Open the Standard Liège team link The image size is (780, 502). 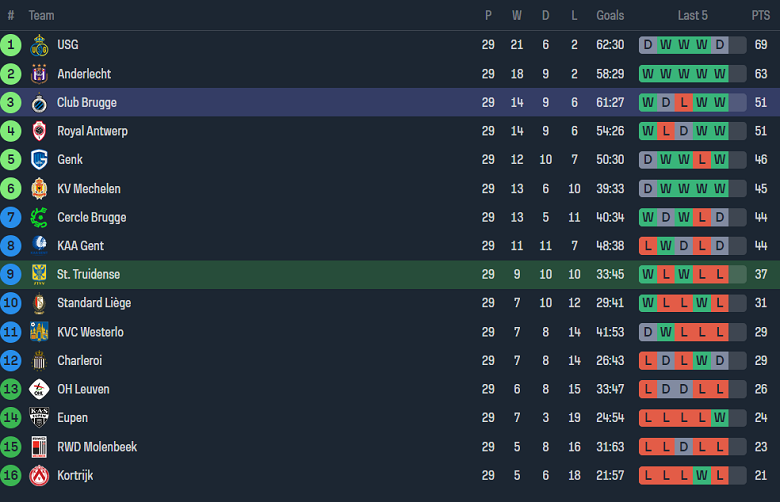point(94,303)
